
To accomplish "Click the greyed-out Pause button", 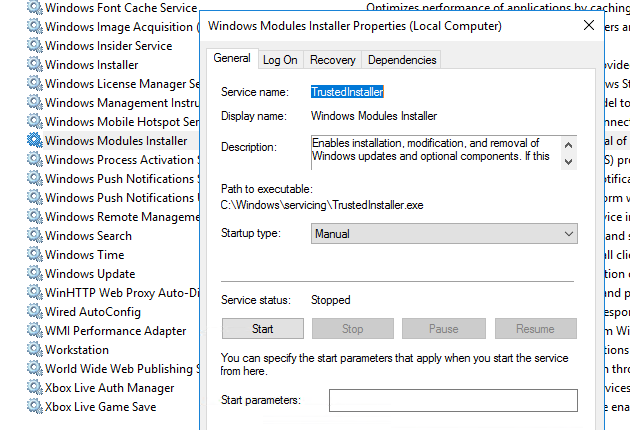I will [x=444, y=329].
